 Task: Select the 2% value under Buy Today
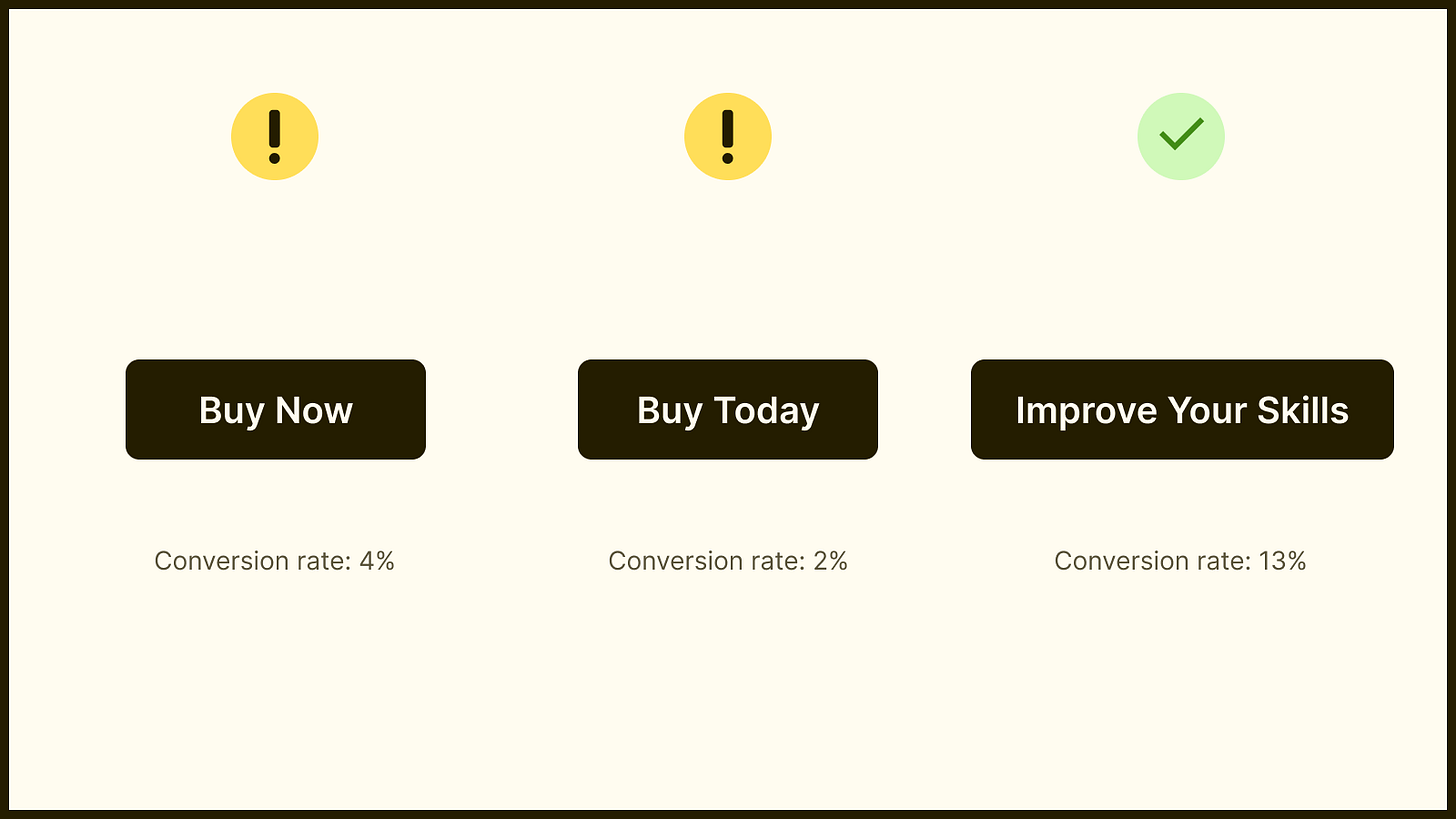(x=831, y=561)
